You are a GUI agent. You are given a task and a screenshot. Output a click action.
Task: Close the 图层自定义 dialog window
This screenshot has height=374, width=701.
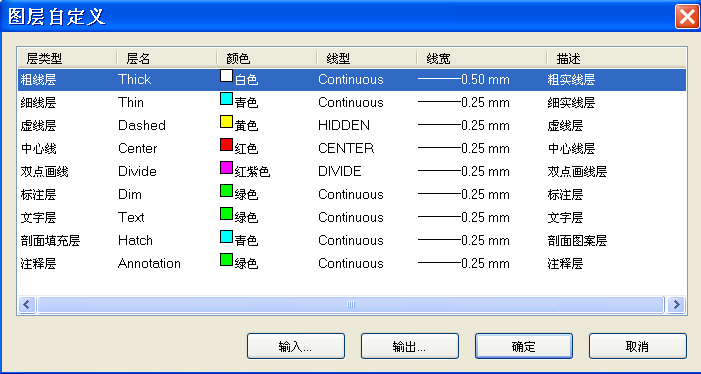click(687, 17)
